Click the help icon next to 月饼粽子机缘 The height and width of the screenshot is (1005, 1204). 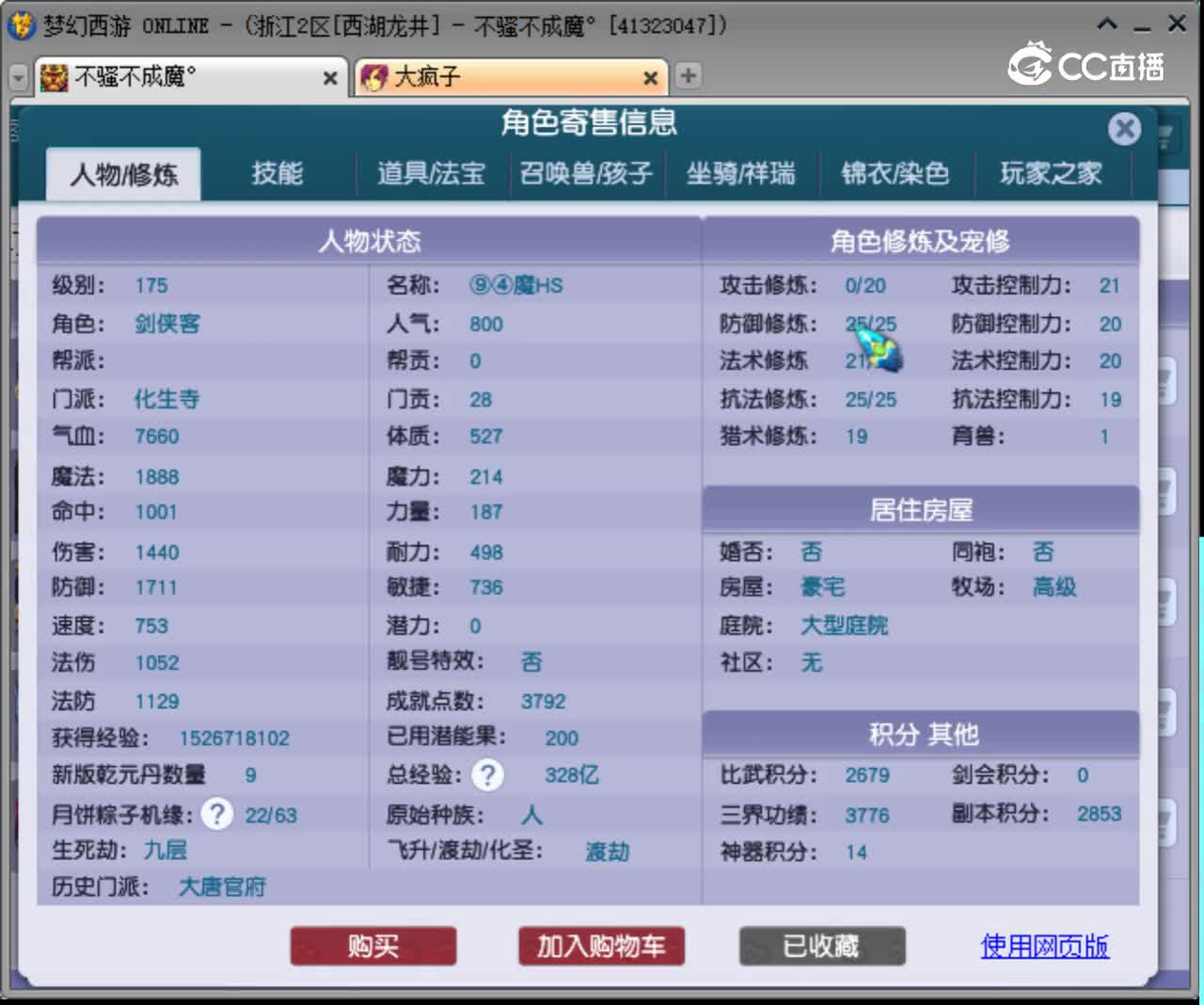[217, 814]
